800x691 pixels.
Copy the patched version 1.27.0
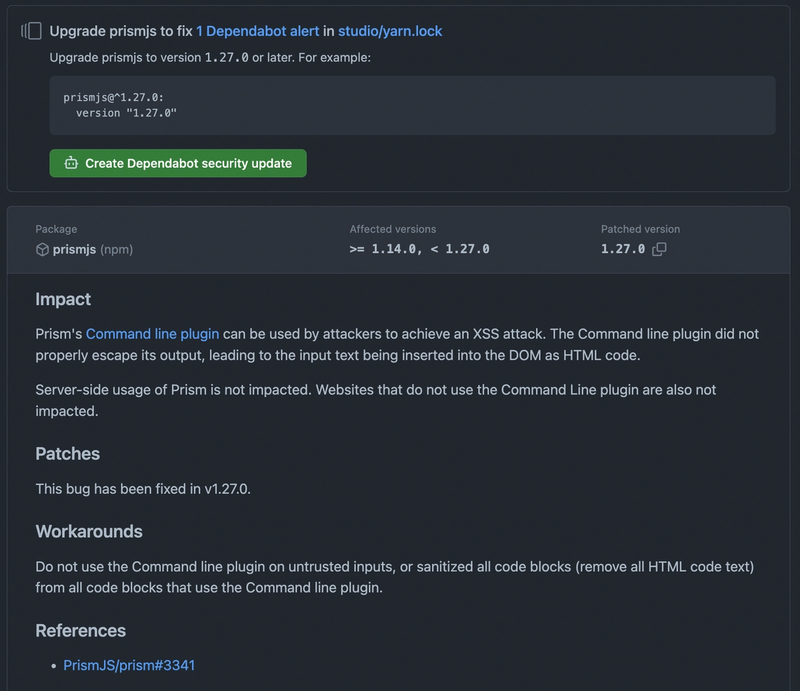coord(659,249)
